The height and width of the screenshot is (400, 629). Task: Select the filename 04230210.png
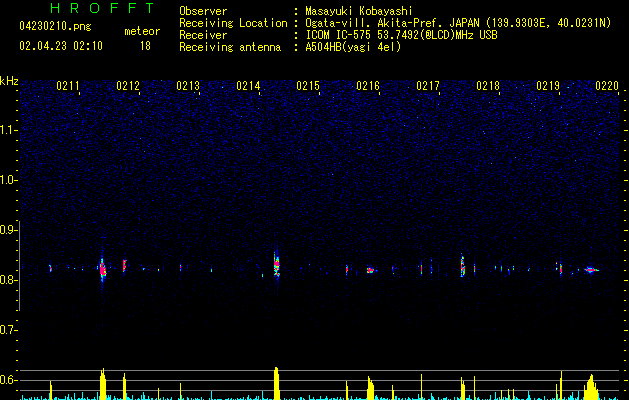[55, 27]
